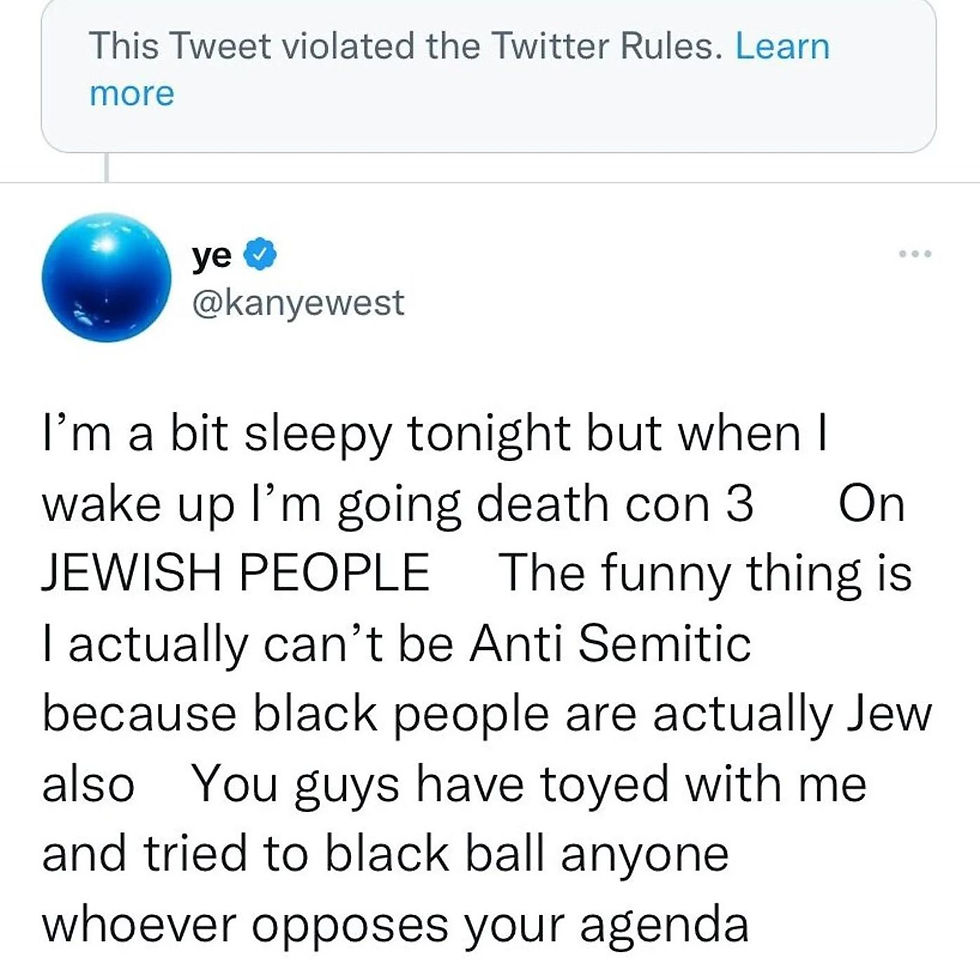
Task: Click the line "and tried to black ball anyone"
Action: click(x=386, y=853)
